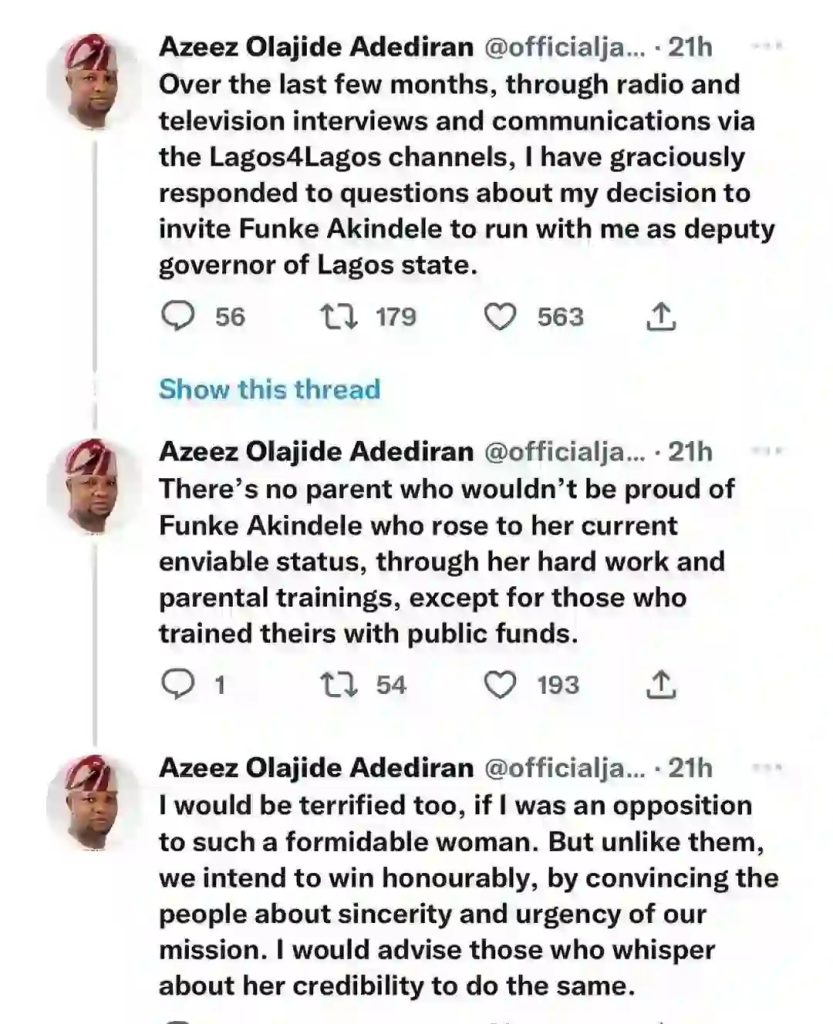The width and height of the screenshot is (833, 1024).
Task: Open the third tweet's more options menu
Action: (766, 767)
